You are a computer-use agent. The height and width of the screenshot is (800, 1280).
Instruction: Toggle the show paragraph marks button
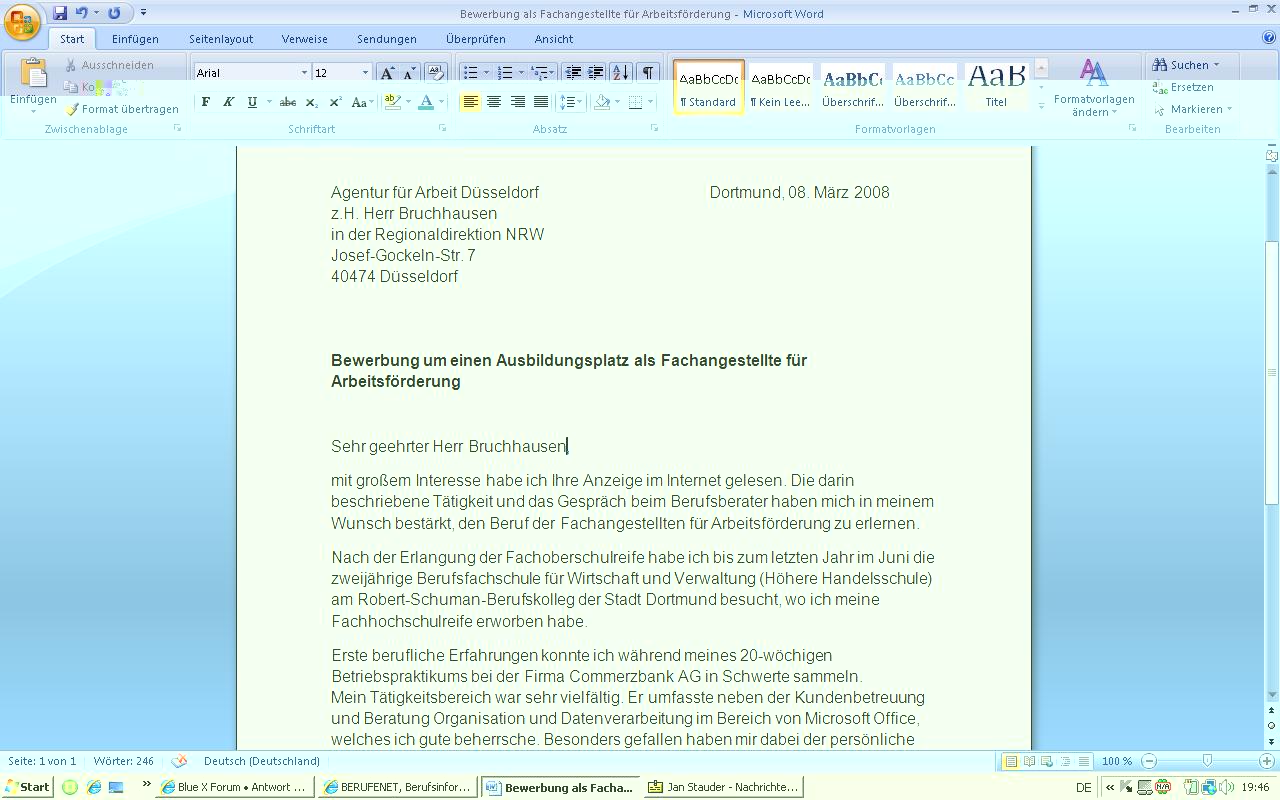click(648, 73)
